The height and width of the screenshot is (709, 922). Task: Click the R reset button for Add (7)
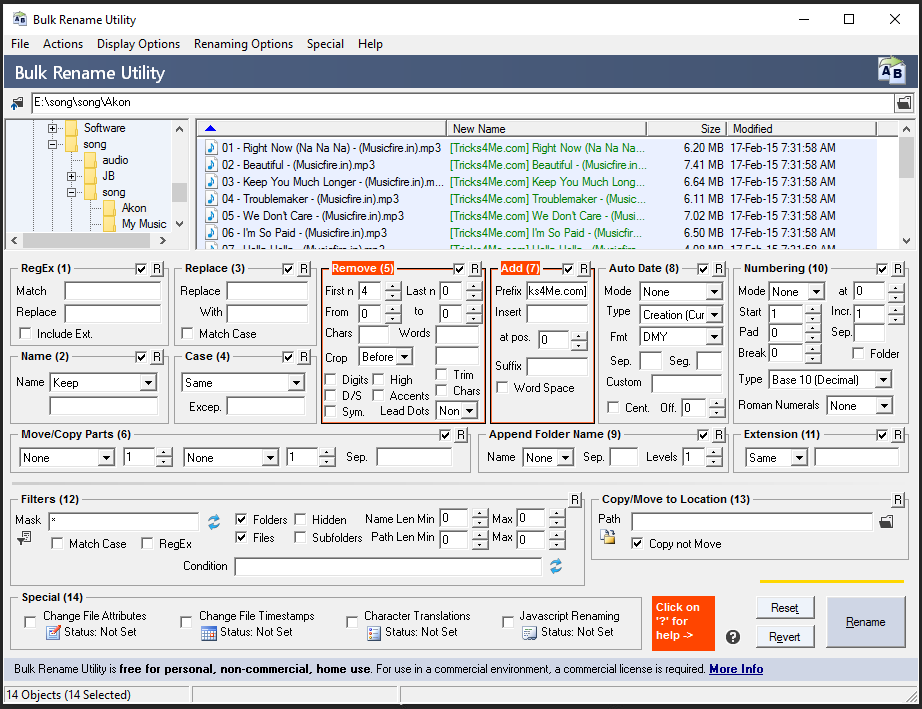pos(584,269)
